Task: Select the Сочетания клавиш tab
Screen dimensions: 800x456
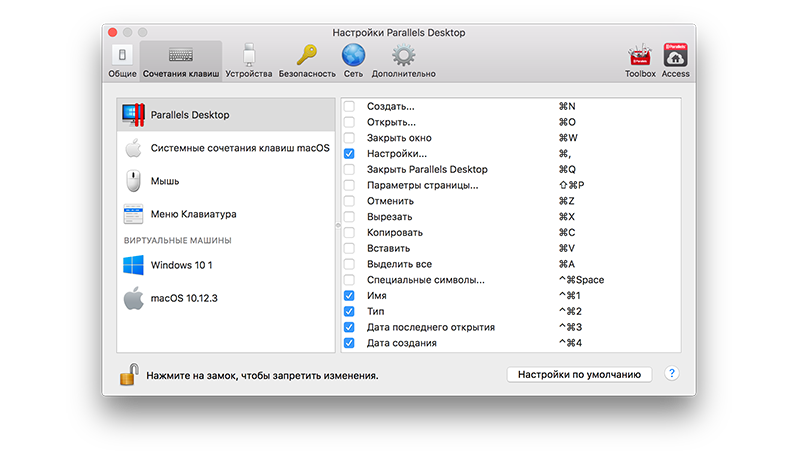Action: pos(181,60)
